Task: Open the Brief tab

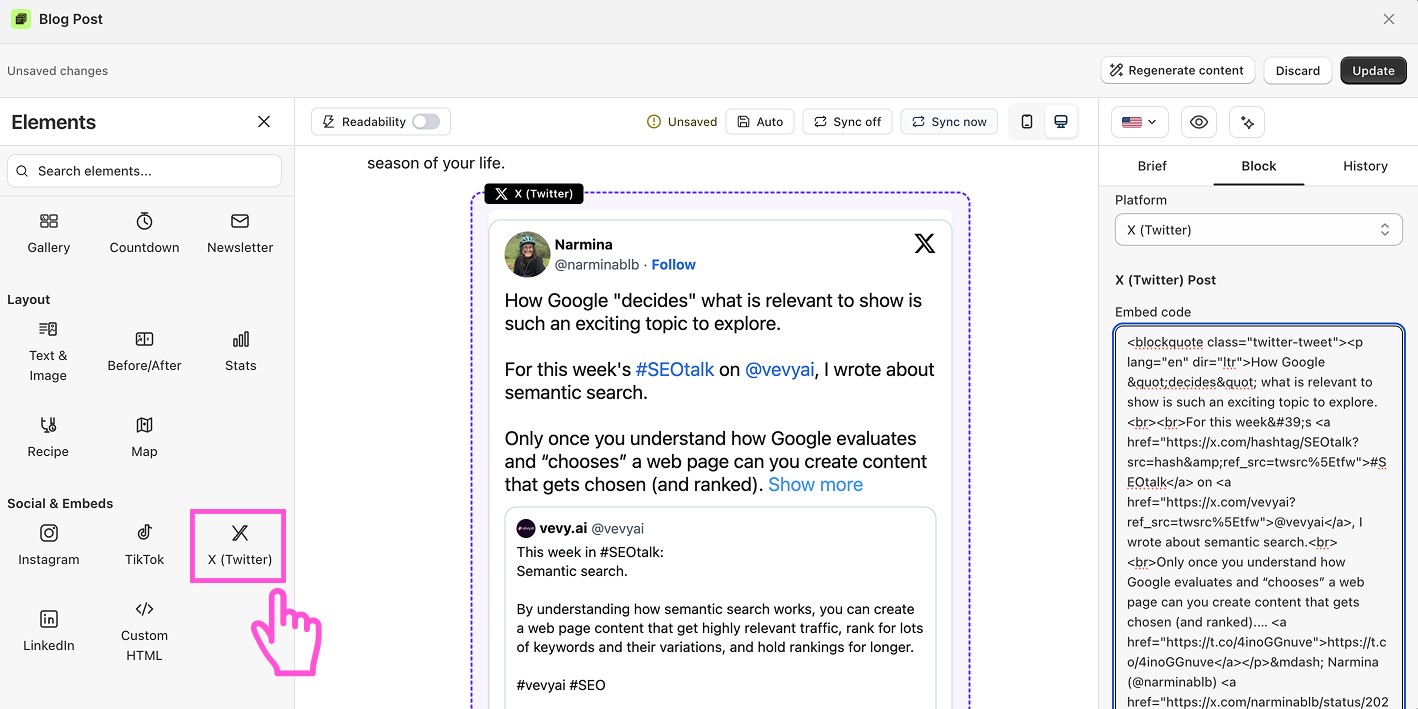Action: click(1152, 166)
